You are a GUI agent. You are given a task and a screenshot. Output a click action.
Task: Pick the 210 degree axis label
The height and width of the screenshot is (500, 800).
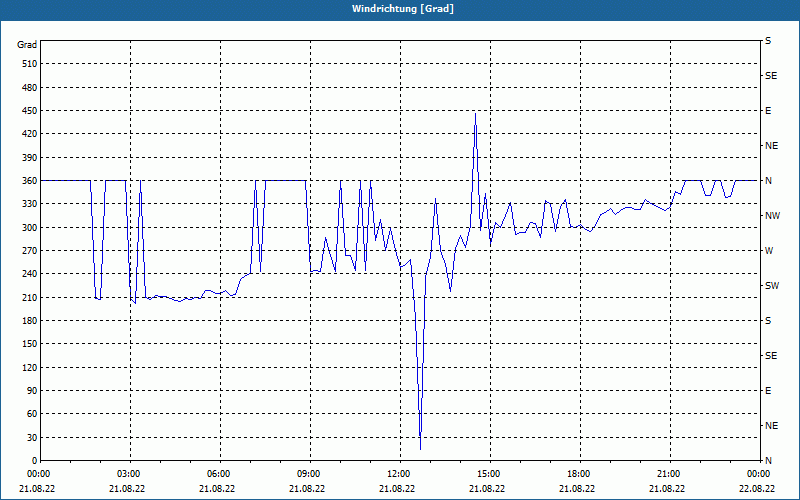pyautogui.click(x=30, y=297)
